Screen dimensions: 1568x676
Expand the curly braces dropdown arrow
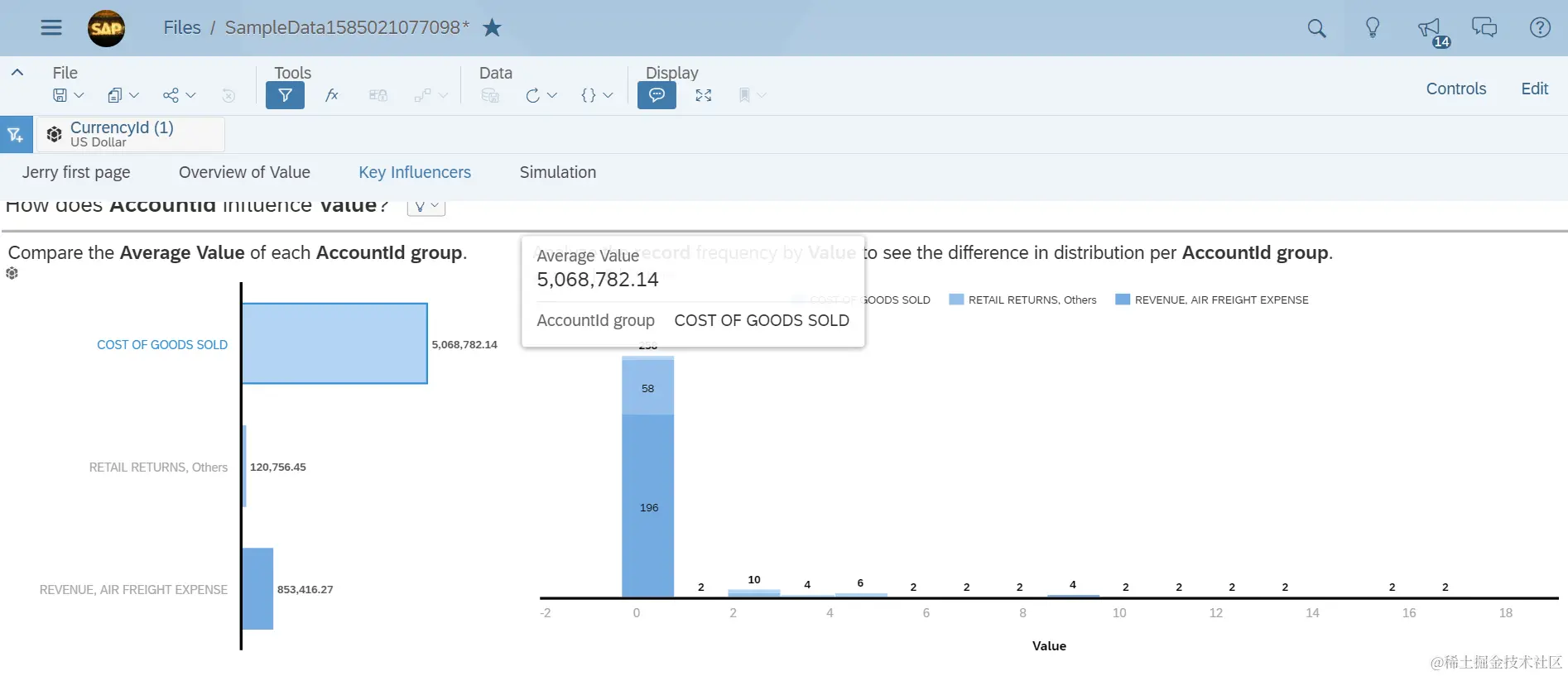coord(608,95)
